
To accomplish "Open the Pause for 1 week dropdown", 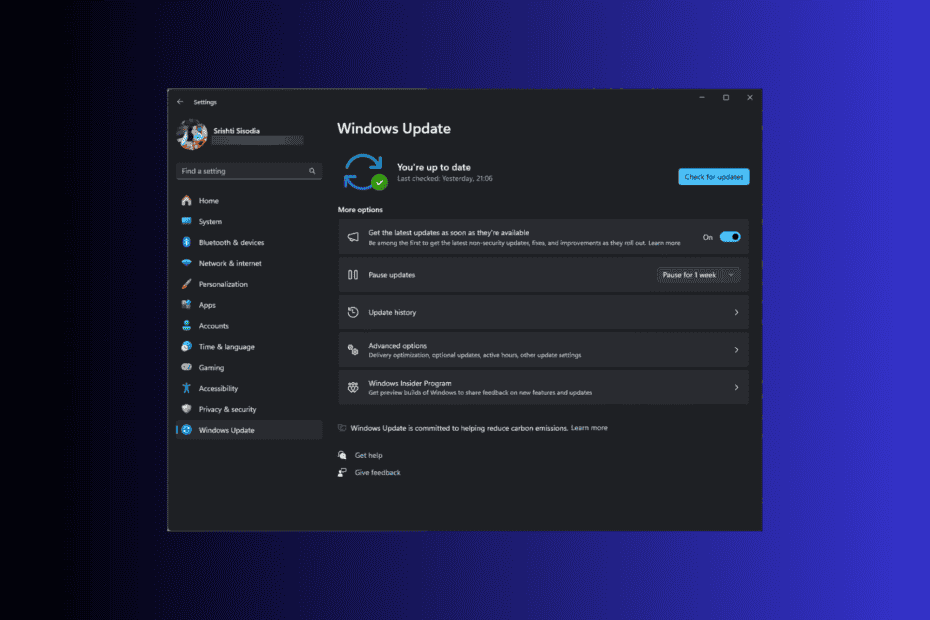I will [698, 275].
